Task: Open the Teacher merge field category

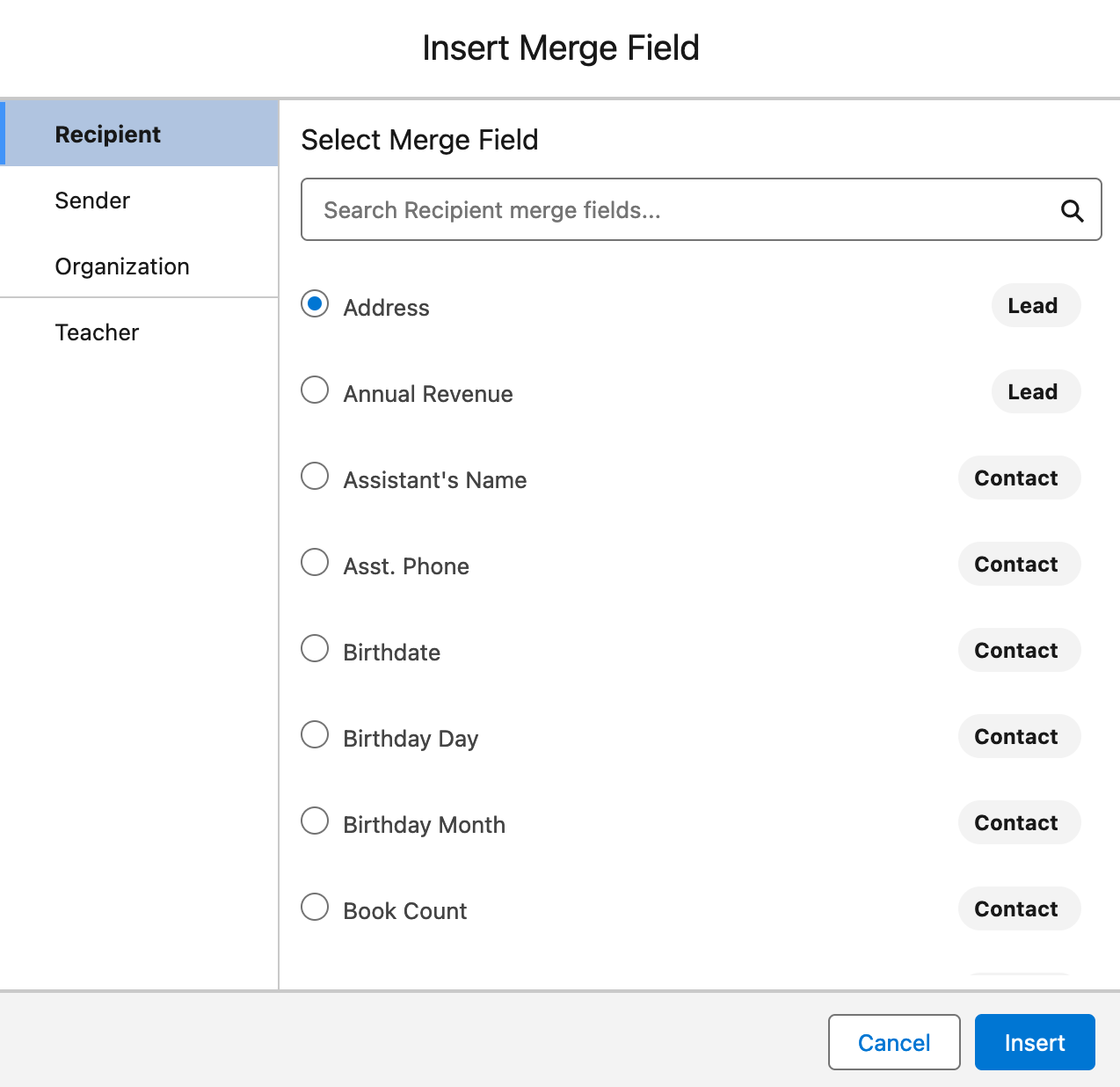Action: click(x=97, y=332)
